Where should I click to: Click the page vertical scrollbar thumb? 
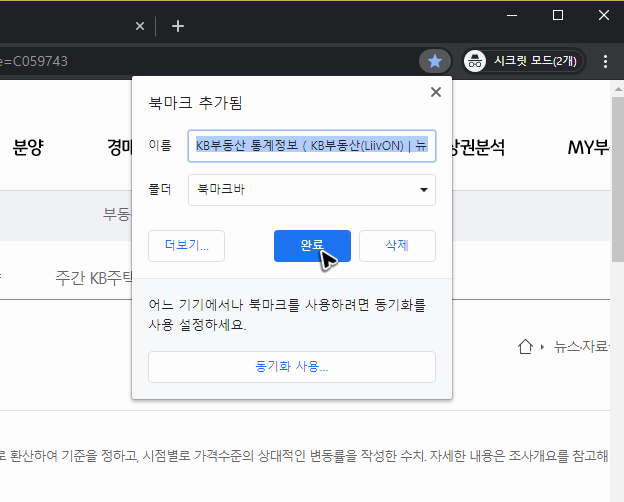coord(617,179)
